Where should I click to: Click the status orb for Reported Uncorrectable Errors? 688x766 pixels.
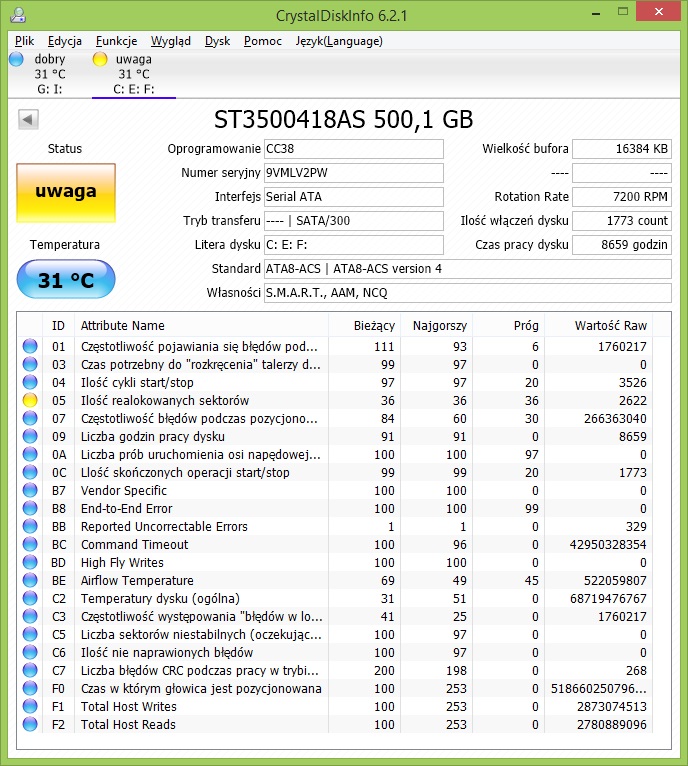[x=30, y=526]
